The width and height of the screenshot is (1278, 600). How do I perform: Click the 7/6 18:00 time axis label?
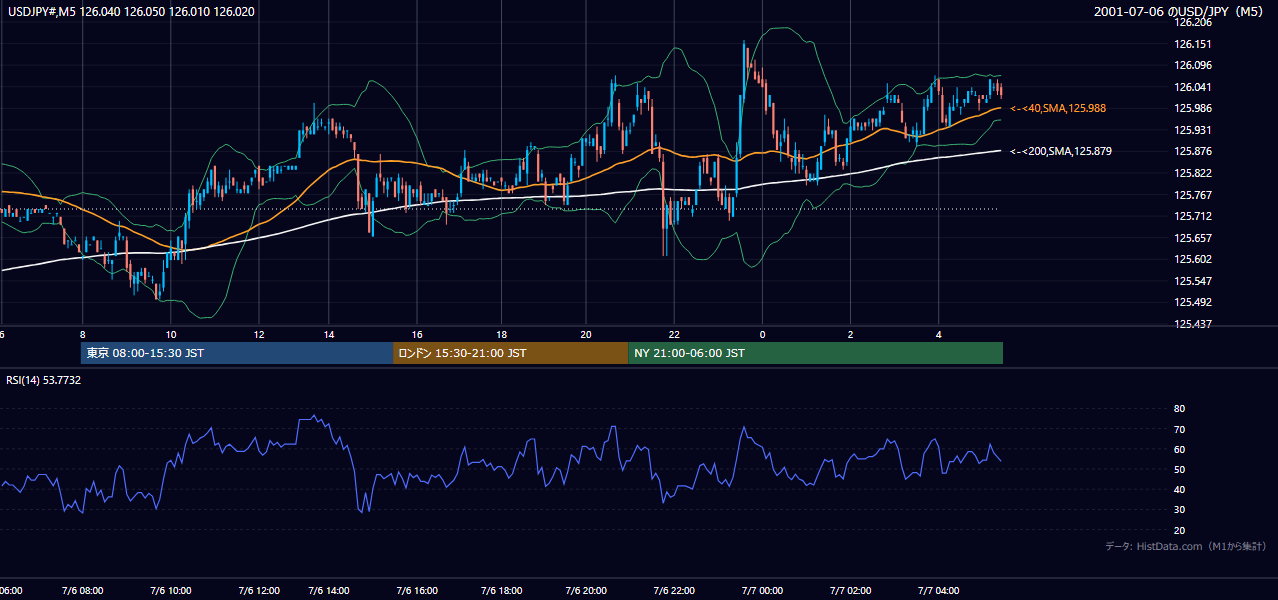point(503,591)
